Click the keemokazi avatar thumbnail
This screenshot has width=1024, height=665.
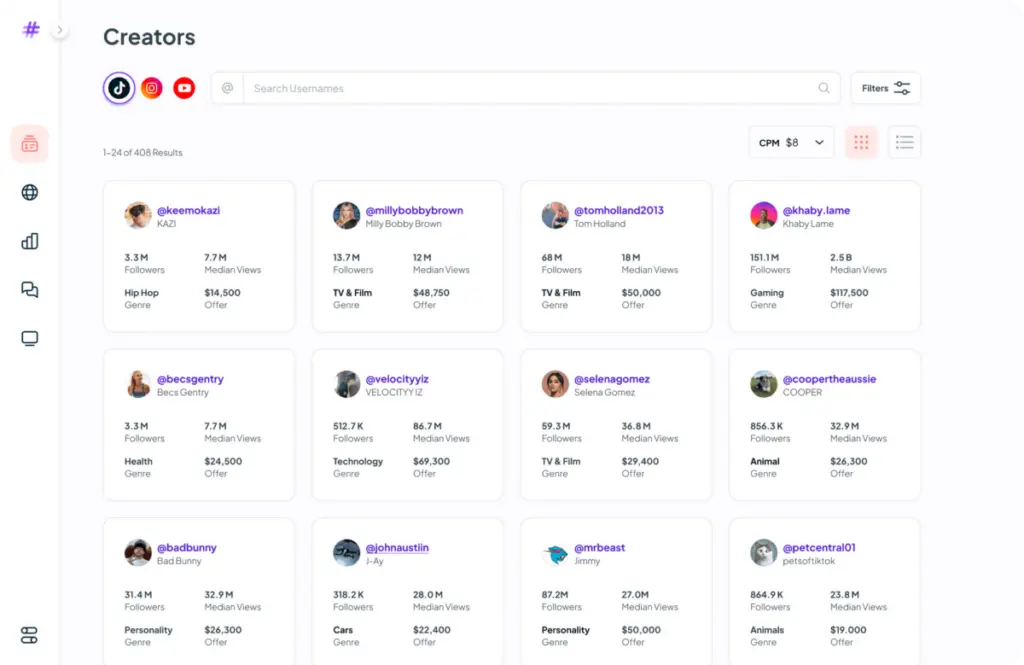pos(138,215)
